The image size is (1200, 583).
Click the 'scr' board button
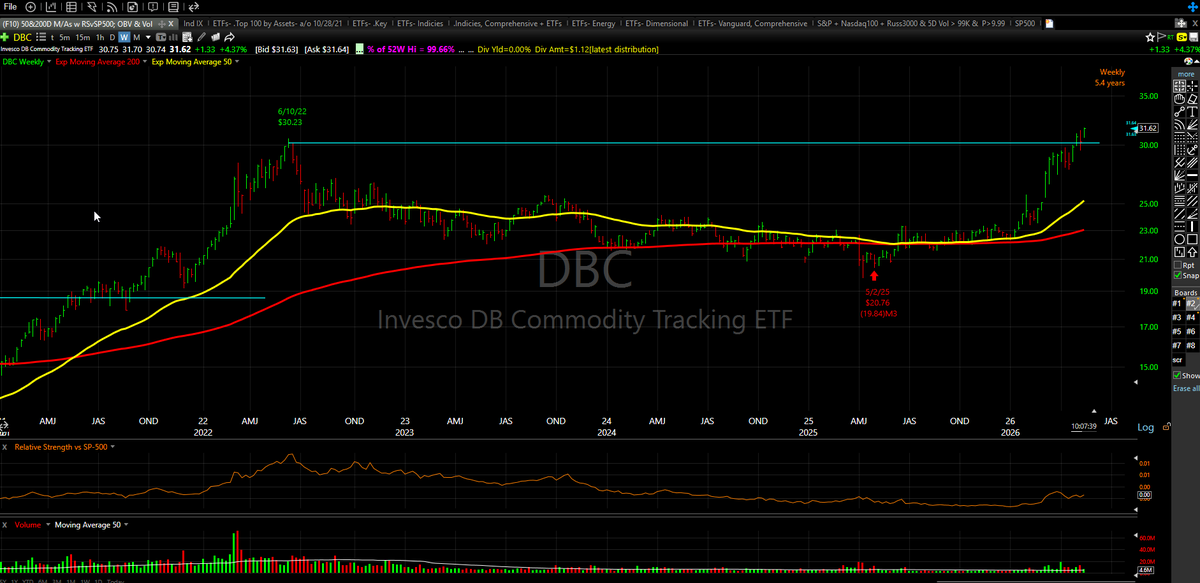point(1178,358)
